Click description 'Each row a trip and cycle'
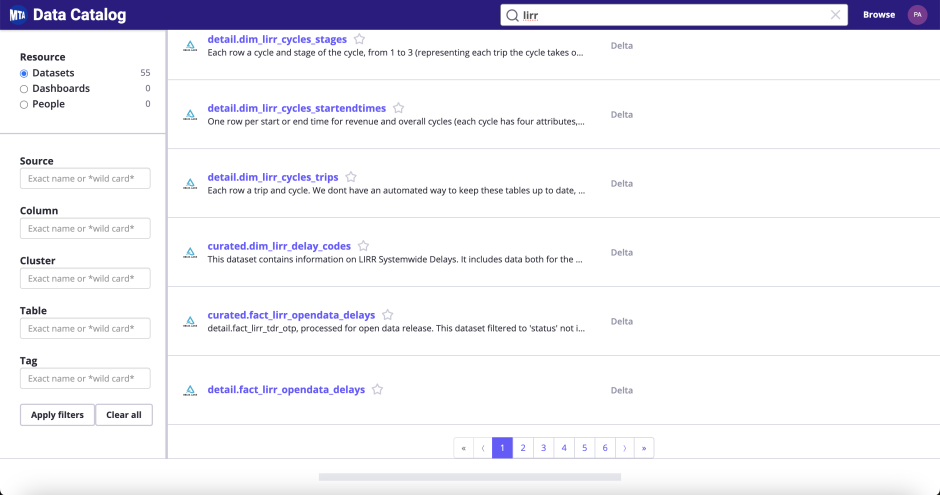This screenshot has height=495, width=940. [396, 191]
